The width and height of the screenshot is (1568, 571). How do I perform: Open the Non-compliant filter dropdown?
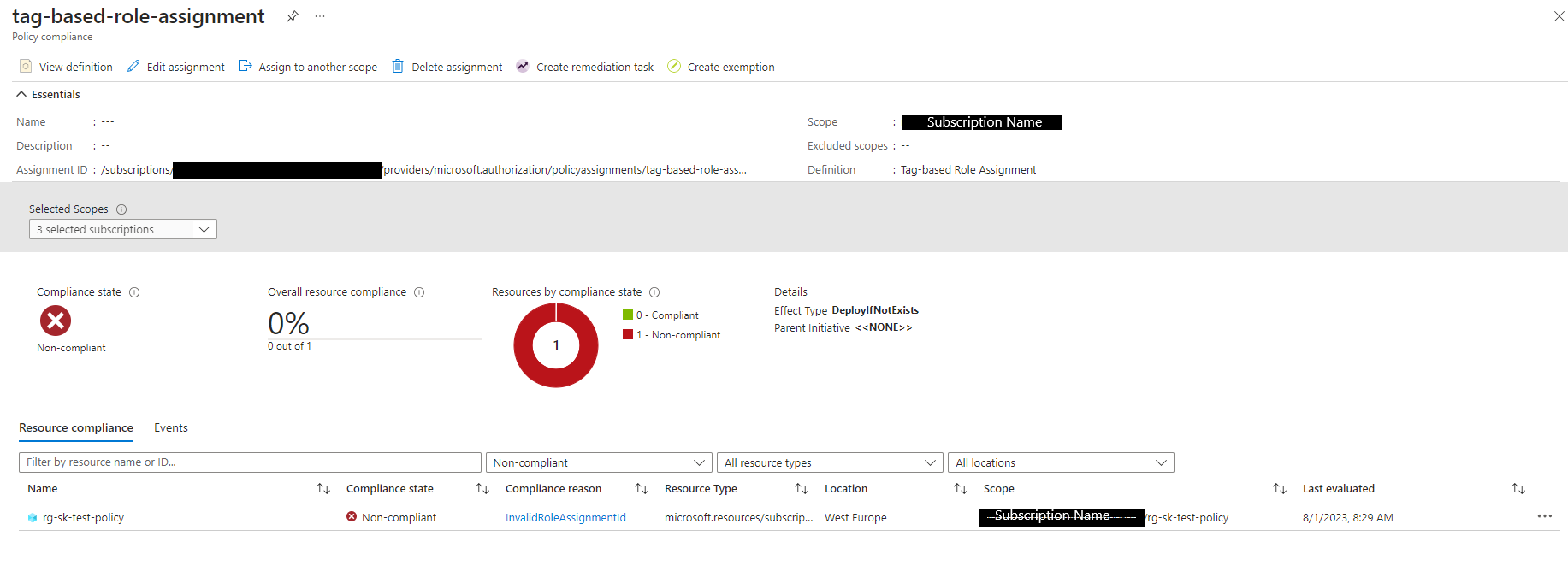click(x=598, y=462)
